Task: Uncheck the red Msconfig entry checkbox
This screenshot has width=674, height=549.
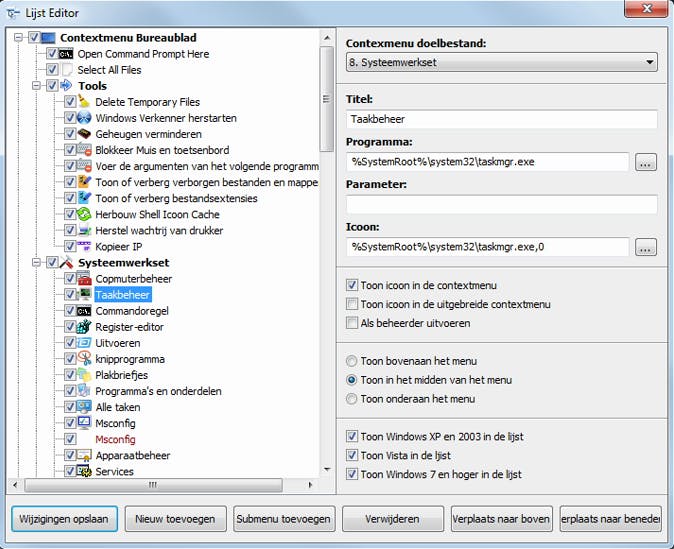Action: 70,439
